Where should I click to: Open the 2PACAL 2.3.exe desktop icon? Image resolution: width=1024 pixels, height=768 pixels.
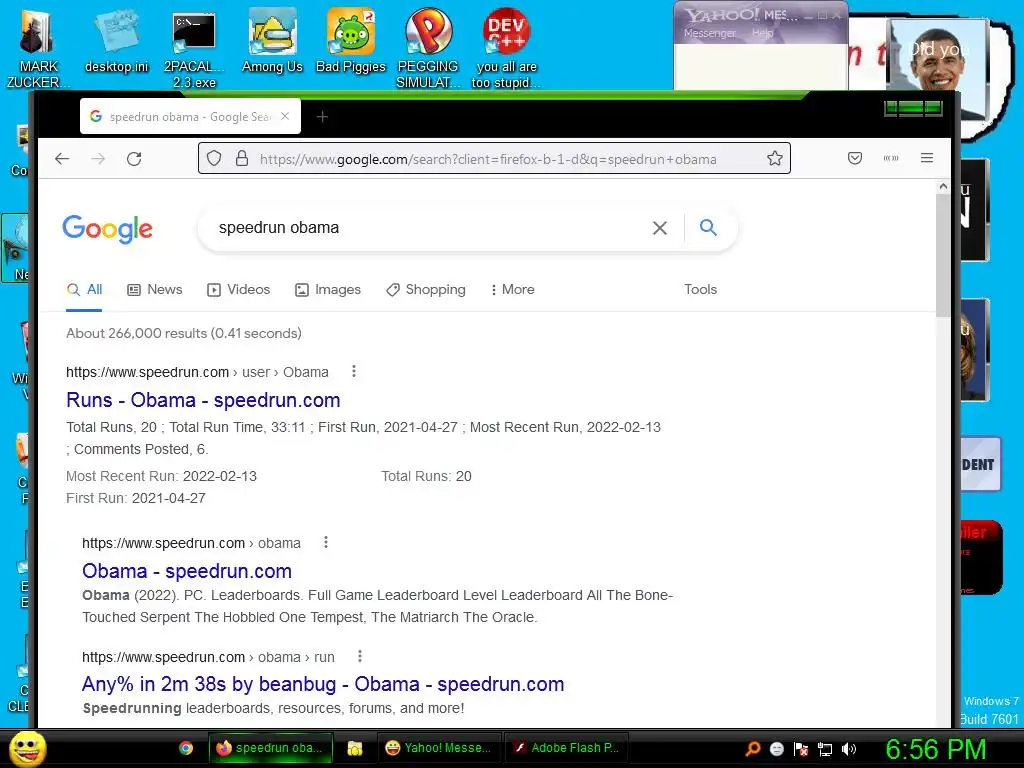pyautogui.click(x=194, y=50)
